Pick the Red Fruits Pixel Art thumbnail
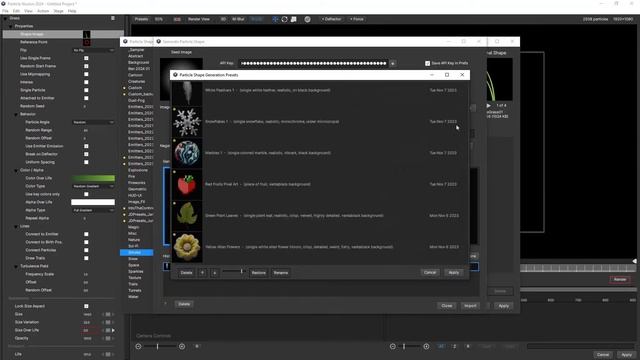Screen dimensions: 640x360 point(187,184)
